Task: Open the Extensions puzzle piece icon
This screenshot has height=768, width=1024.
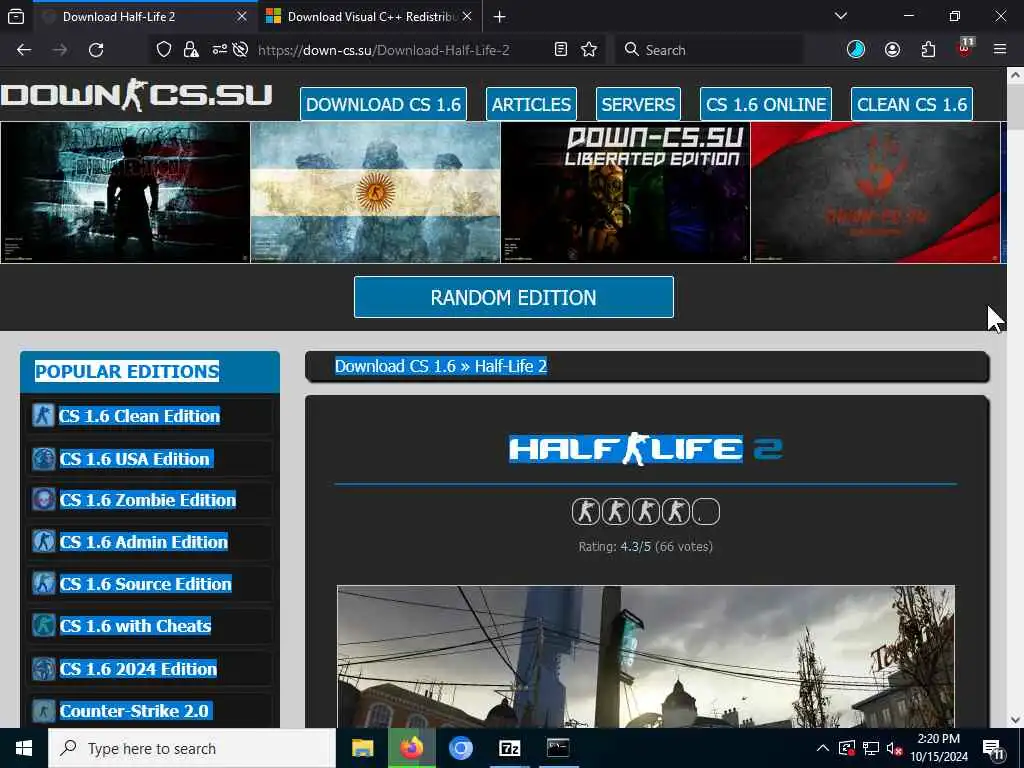Action: [x=928, y=50]
